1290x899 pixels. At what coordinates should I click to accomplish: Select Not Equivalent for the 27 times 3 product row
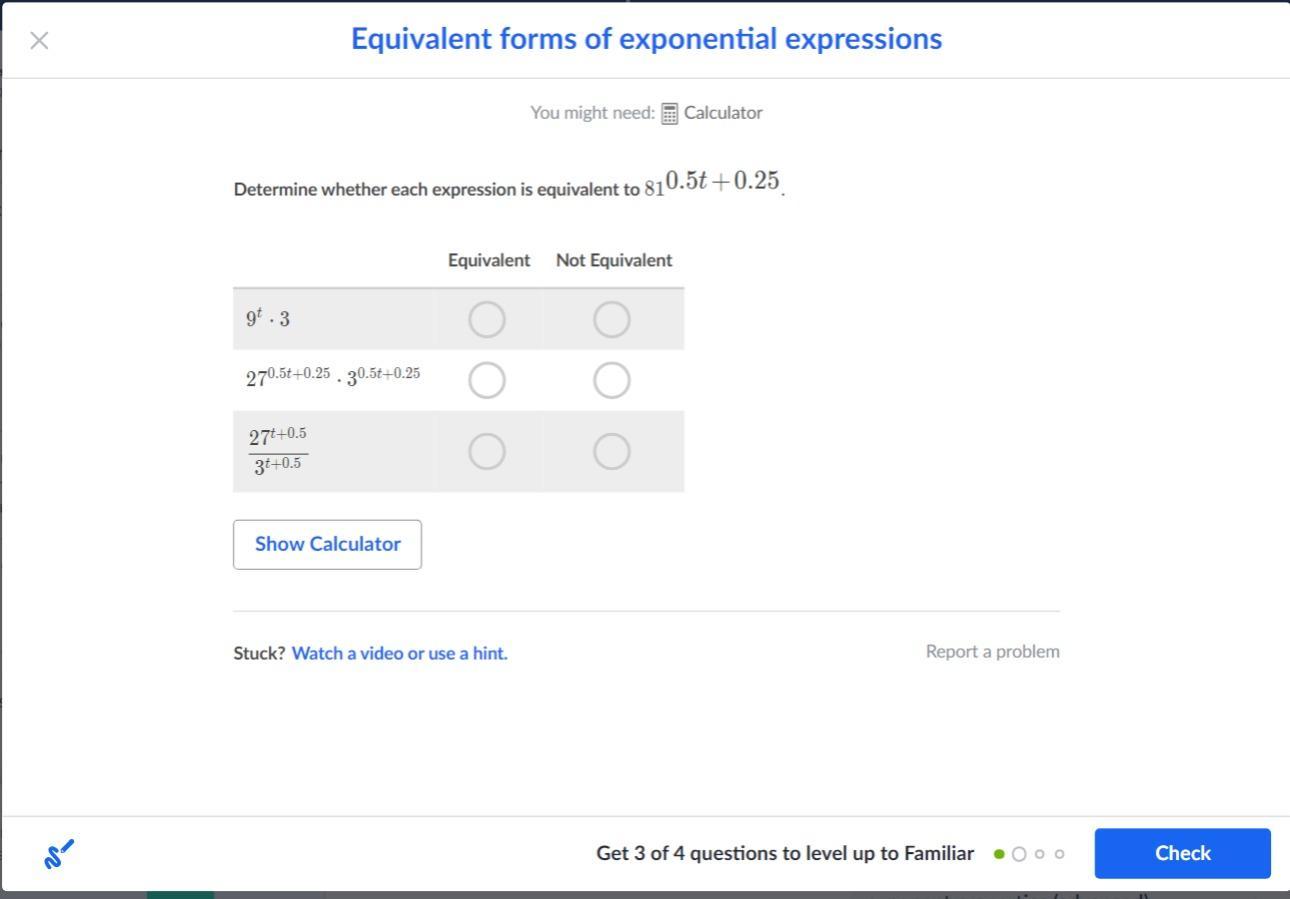click(612, 380)
